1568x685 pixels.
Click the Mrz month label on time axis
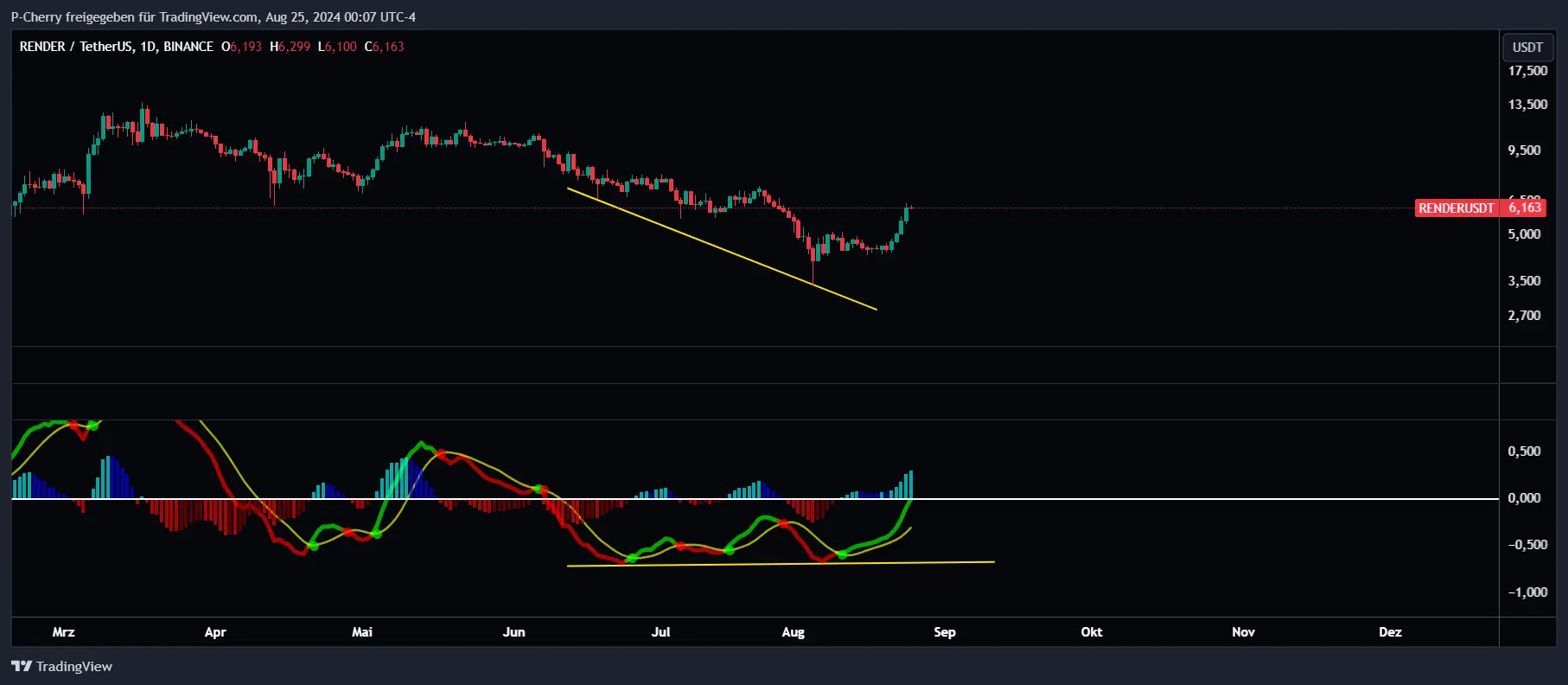[64, 632]
